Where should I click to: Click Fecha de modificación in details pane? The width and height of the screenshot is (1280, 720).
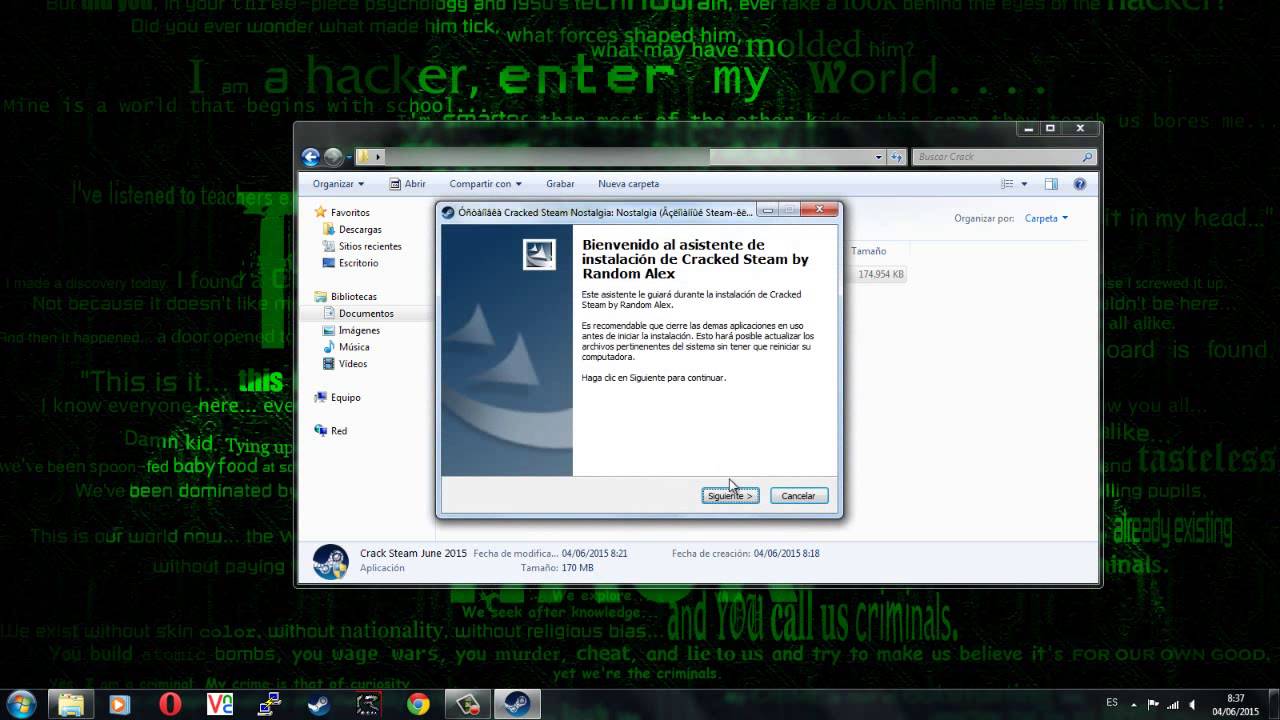(x=550, y=553)
